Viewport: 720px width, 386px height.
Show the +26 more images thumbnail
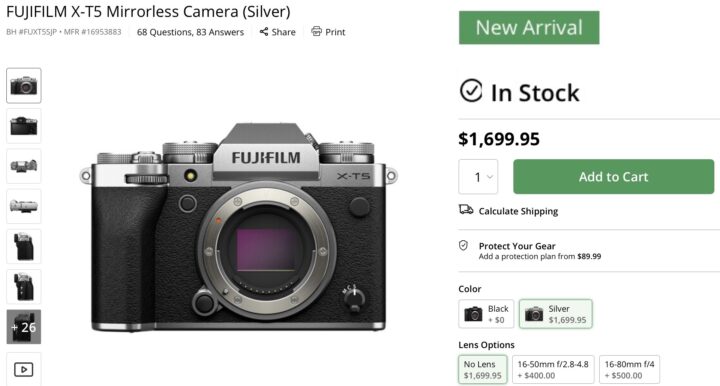point(24,327)
